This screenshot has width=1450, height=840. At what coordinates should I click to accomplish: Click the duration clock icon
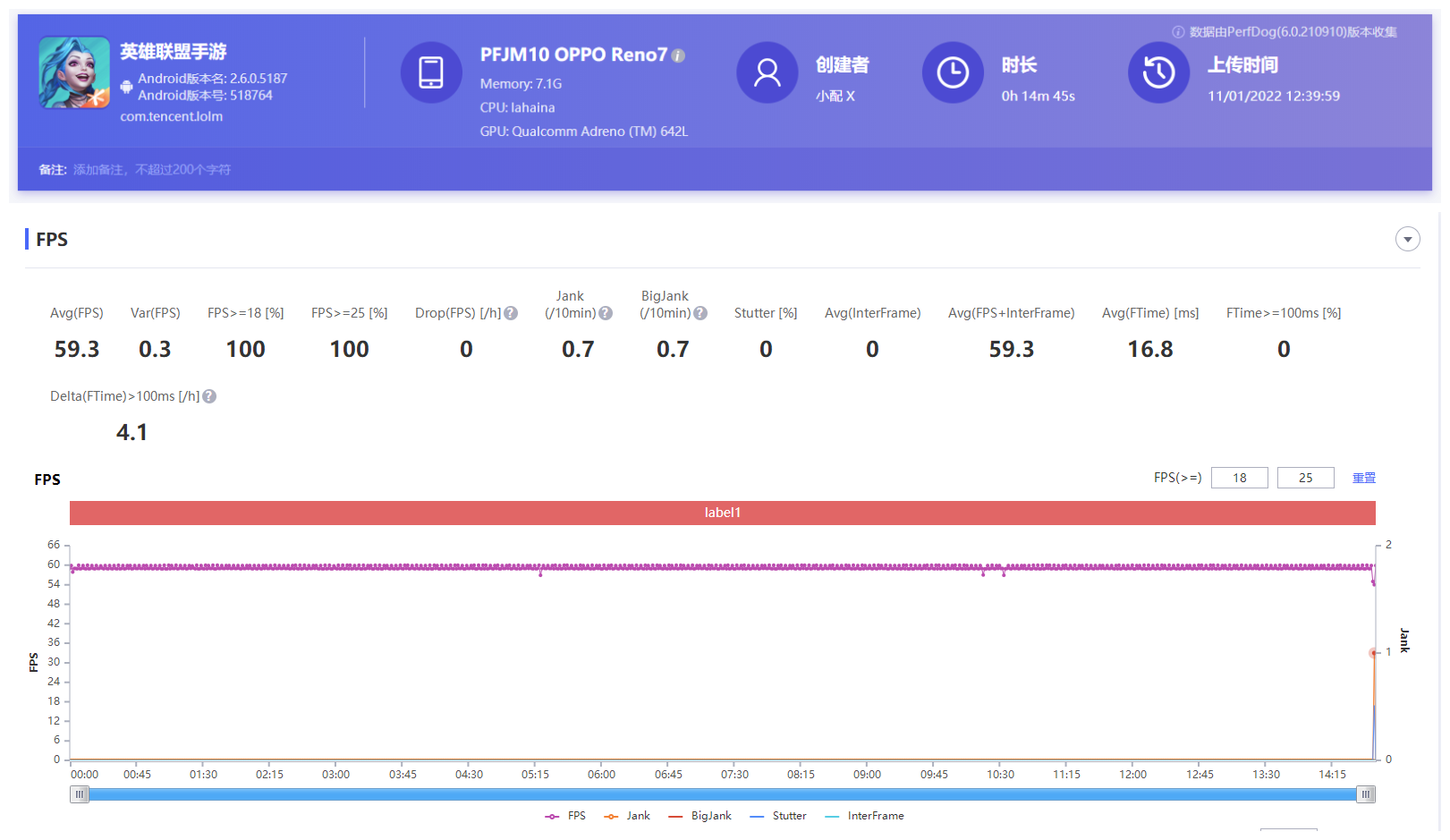(953, 72)
